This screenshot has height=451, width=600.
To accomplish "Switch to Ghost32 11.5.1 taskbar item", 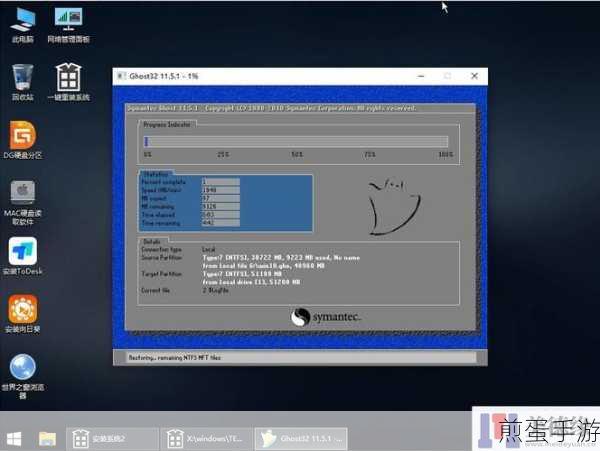I will (301, 438).
